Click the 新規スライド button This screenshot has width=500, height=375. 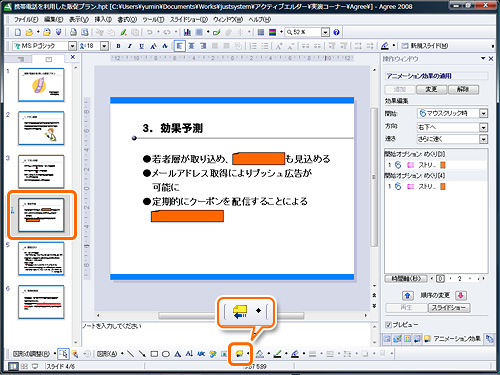click(425, 46)
